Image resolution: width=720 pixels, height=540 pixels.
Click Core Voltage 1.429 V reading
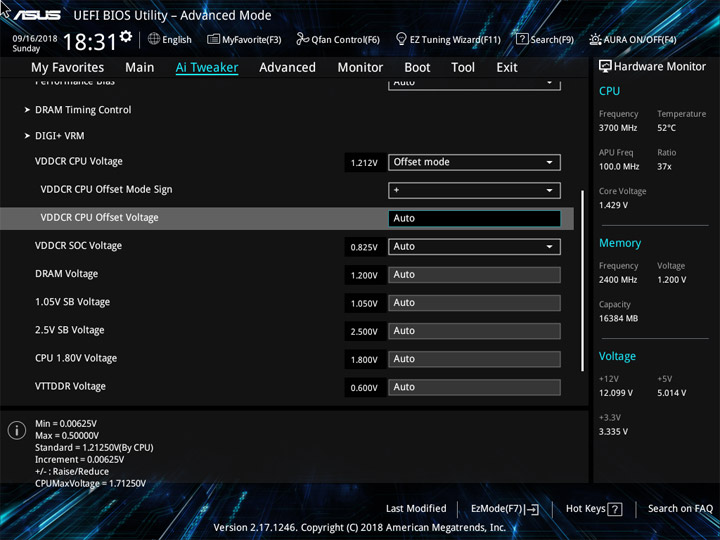pos(613,205)
